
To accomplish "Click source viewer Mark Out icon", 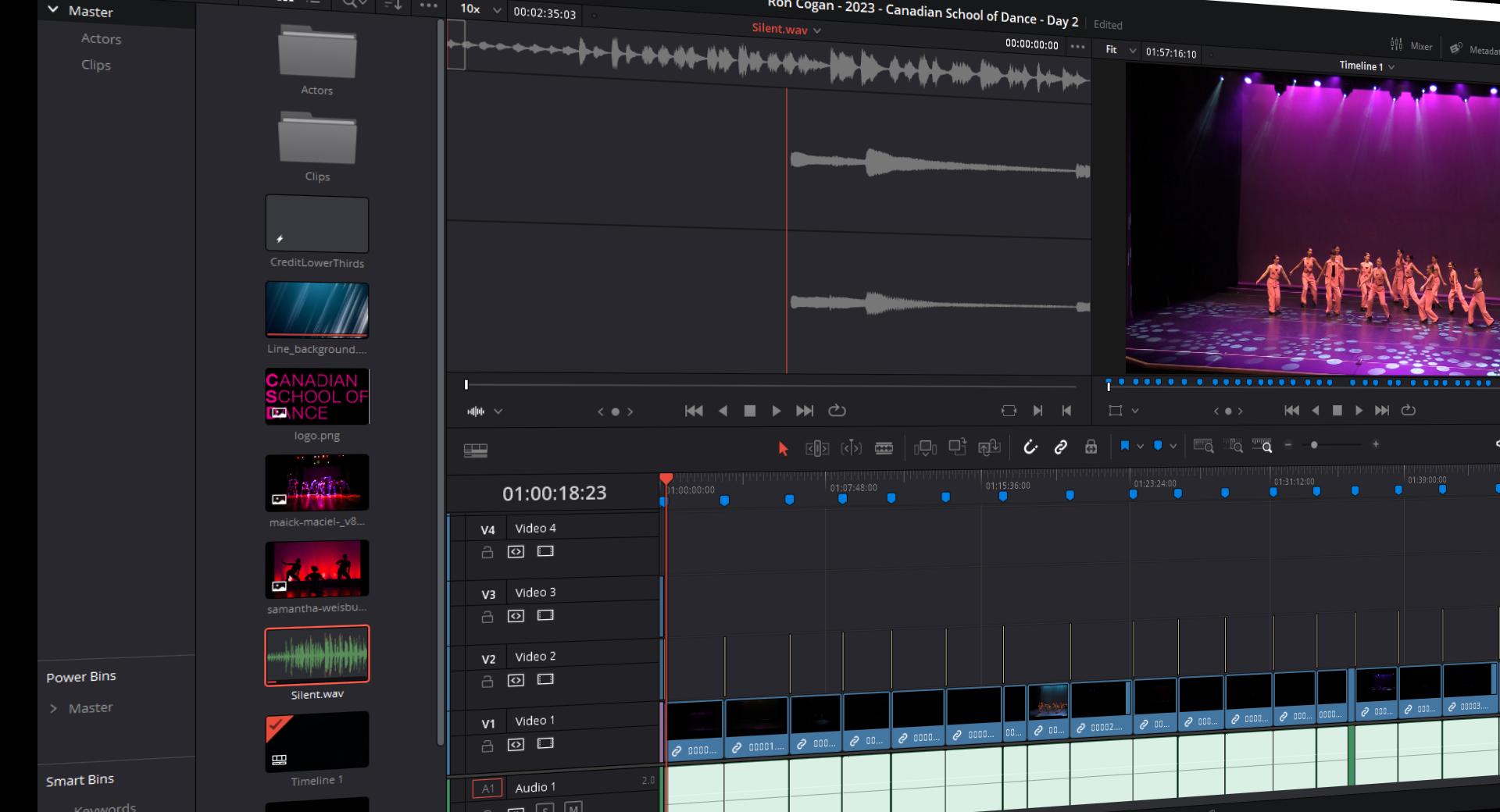I will coord(1066,411).
